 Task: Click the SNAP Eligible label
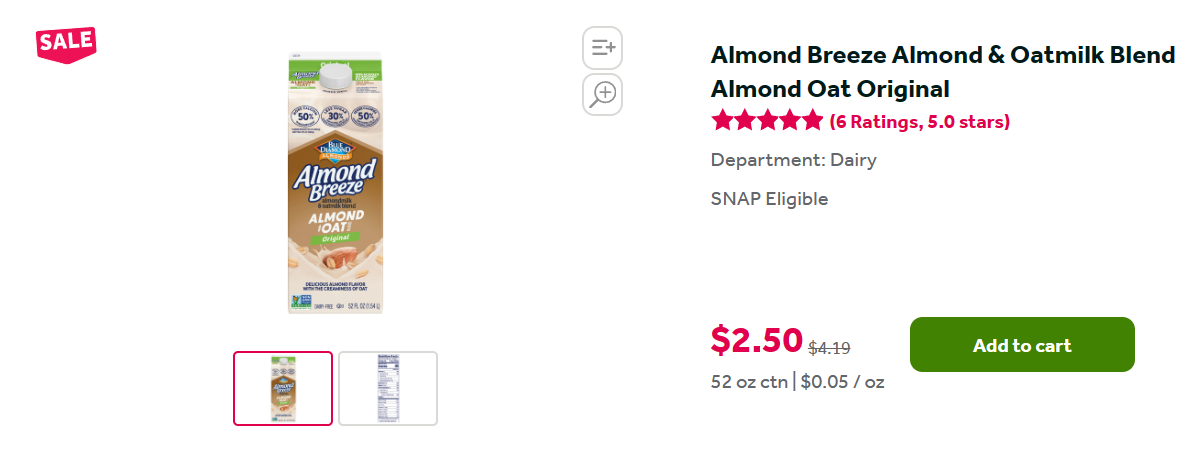(x=769, y=199)
